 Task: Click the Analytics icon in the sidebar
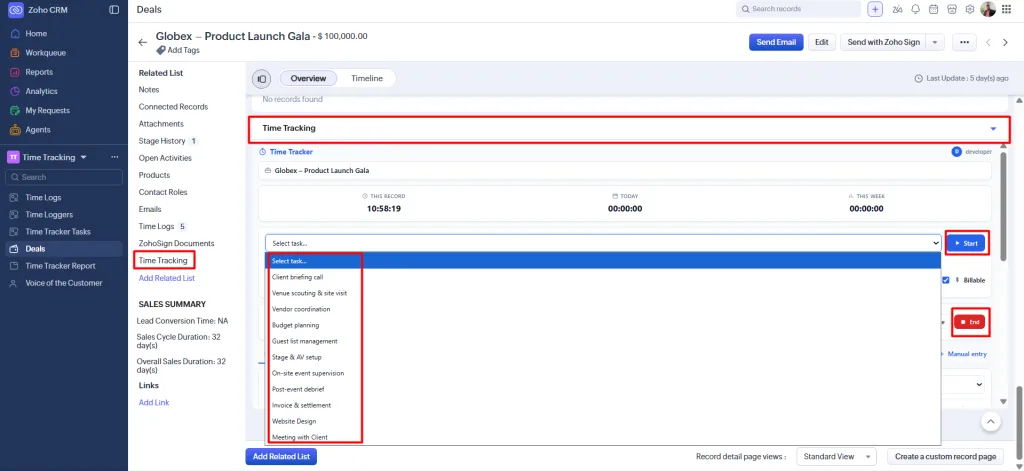15,91
